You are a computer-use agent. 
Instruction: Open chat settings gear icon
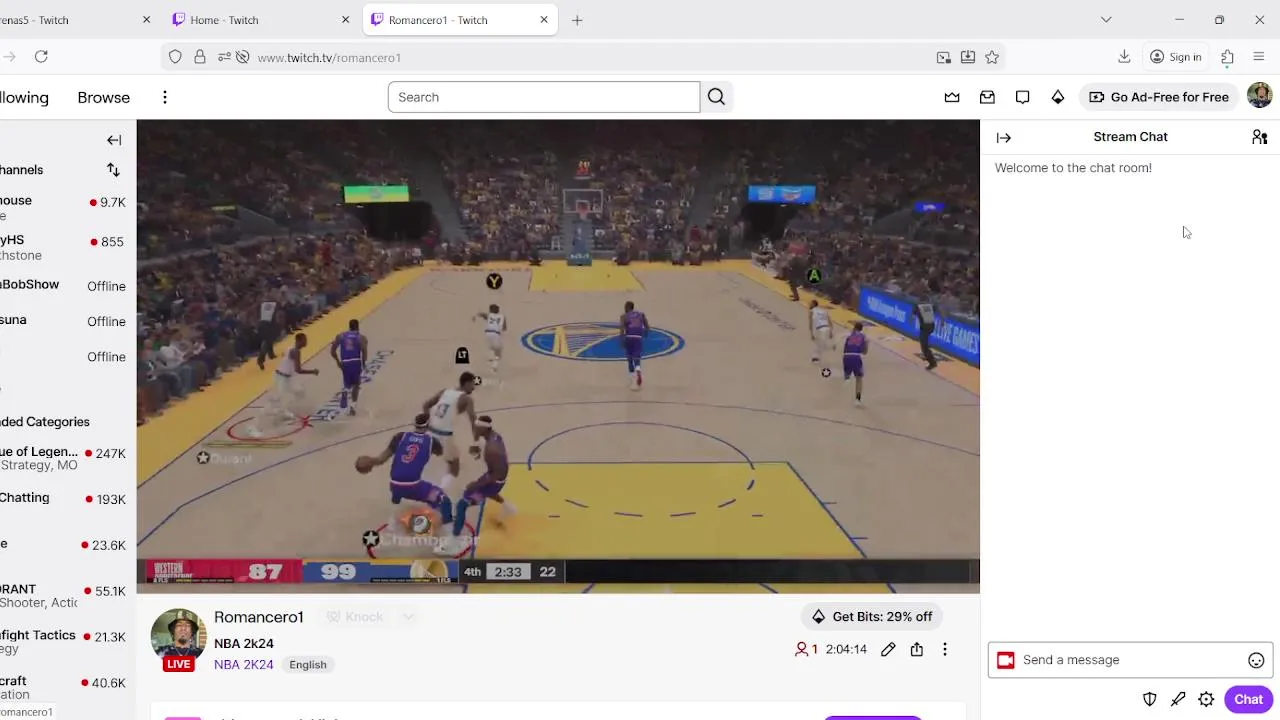pos(1206,699)
